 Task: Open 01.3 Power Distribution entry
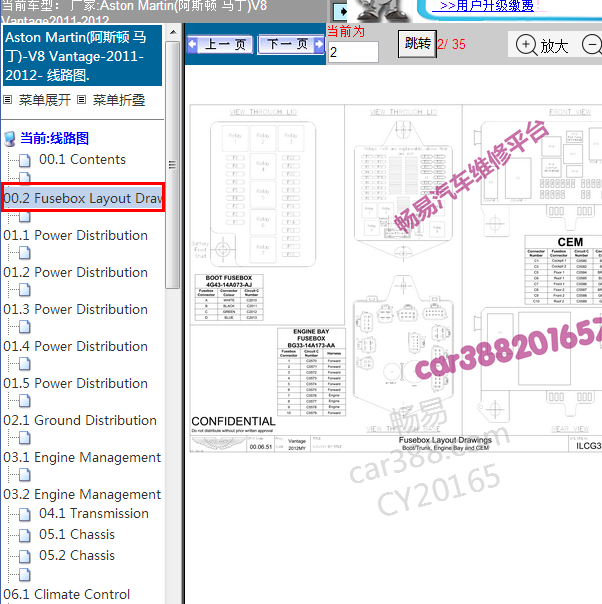coord(75,309)
